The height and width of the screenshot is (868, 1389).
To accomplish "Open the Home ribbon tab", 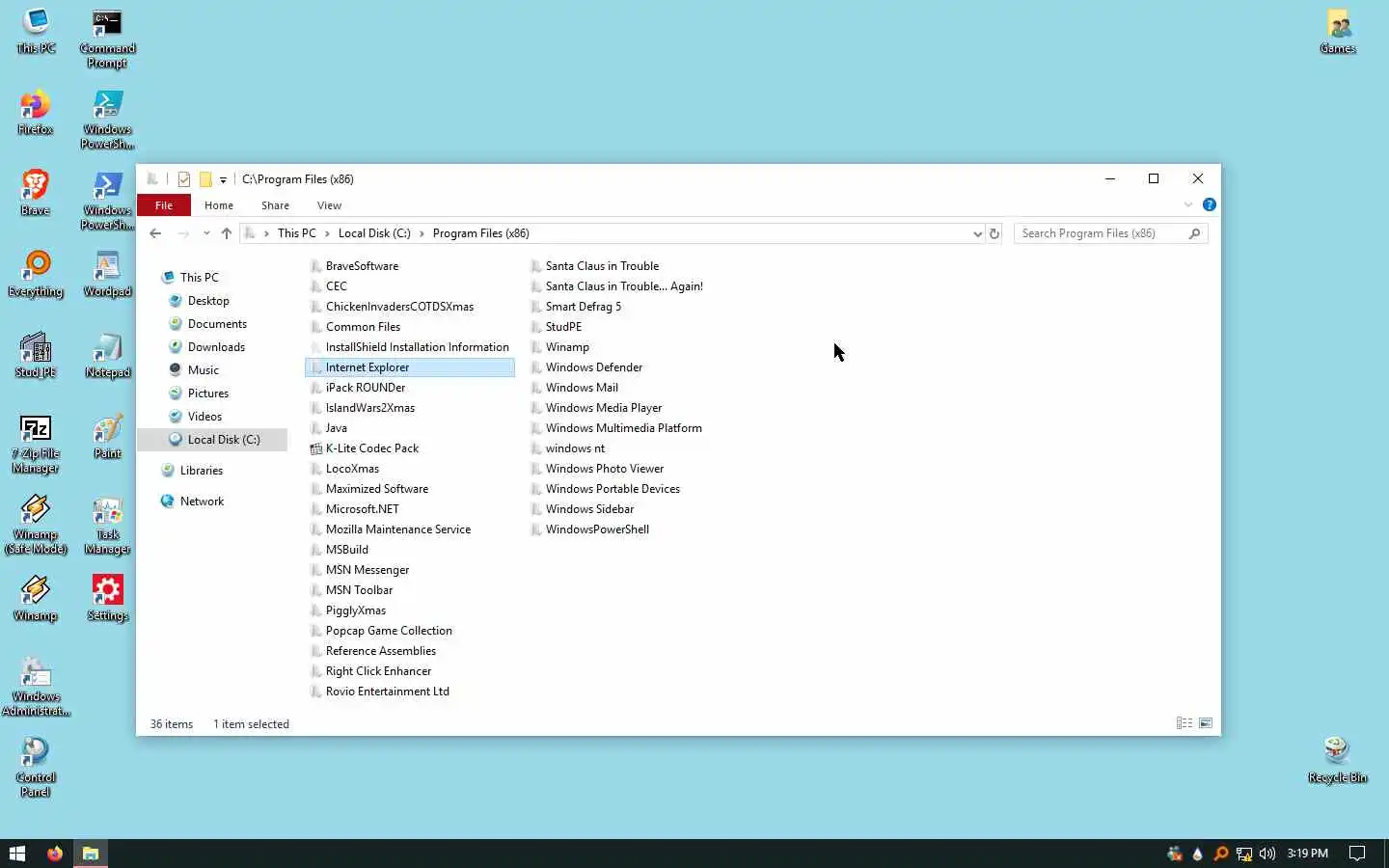I will (x=219, y=205).
